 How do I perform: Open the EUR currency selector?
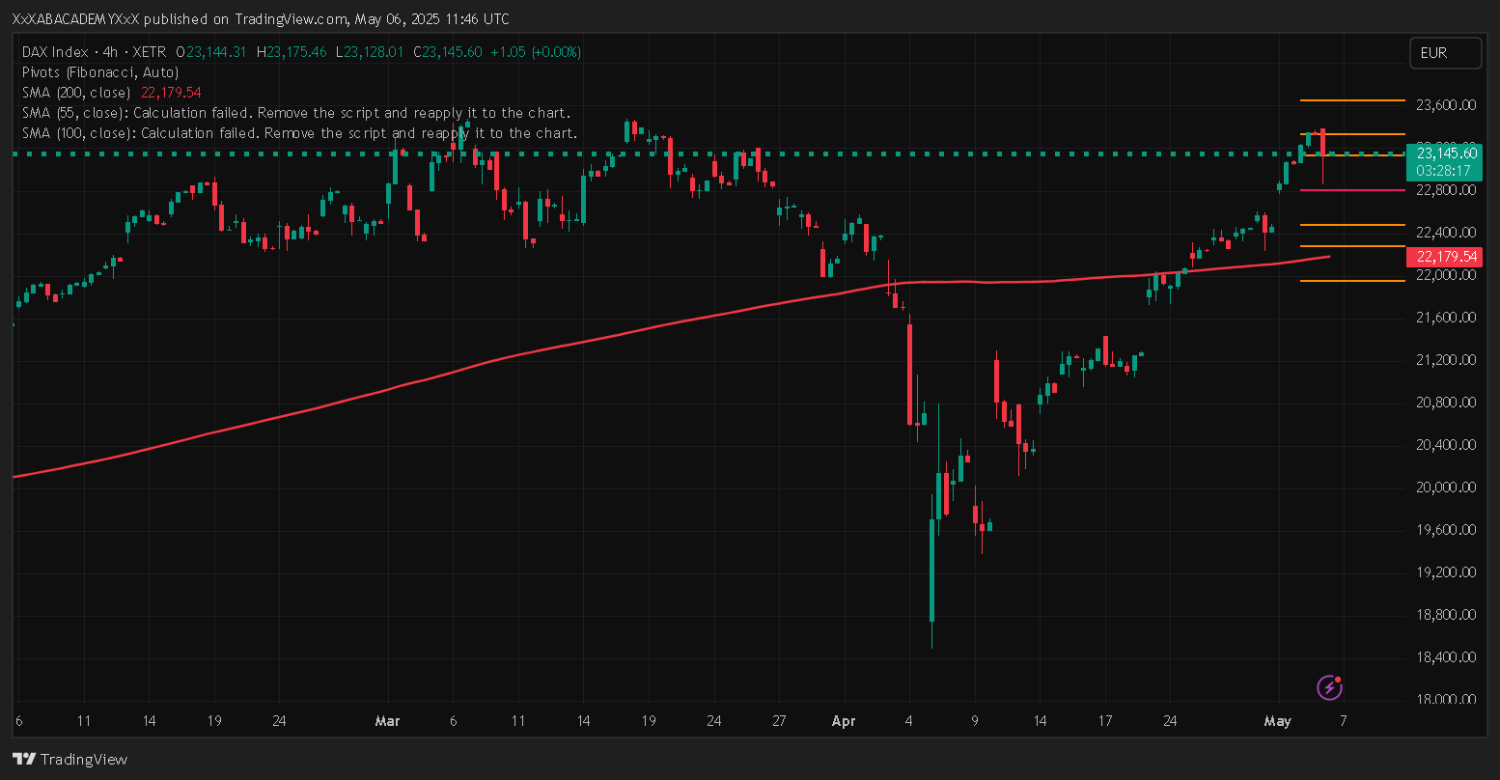click(1445, 53)
